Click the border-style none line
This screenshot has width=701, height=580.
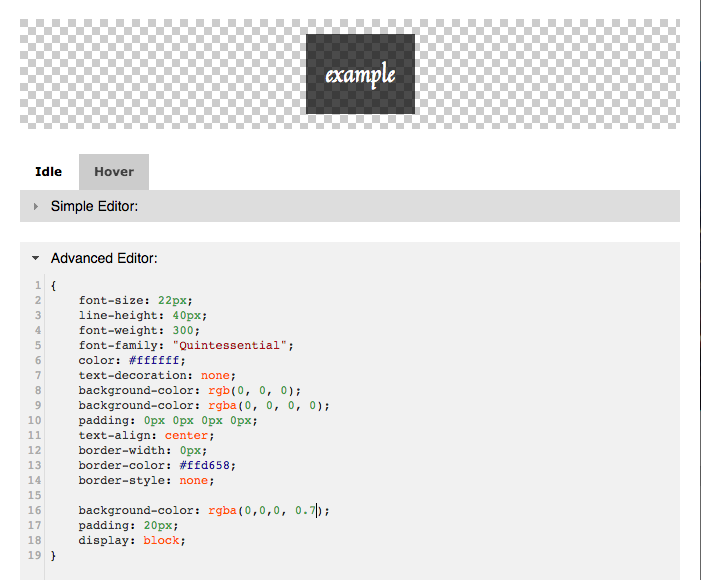click(x=146, y=481)
